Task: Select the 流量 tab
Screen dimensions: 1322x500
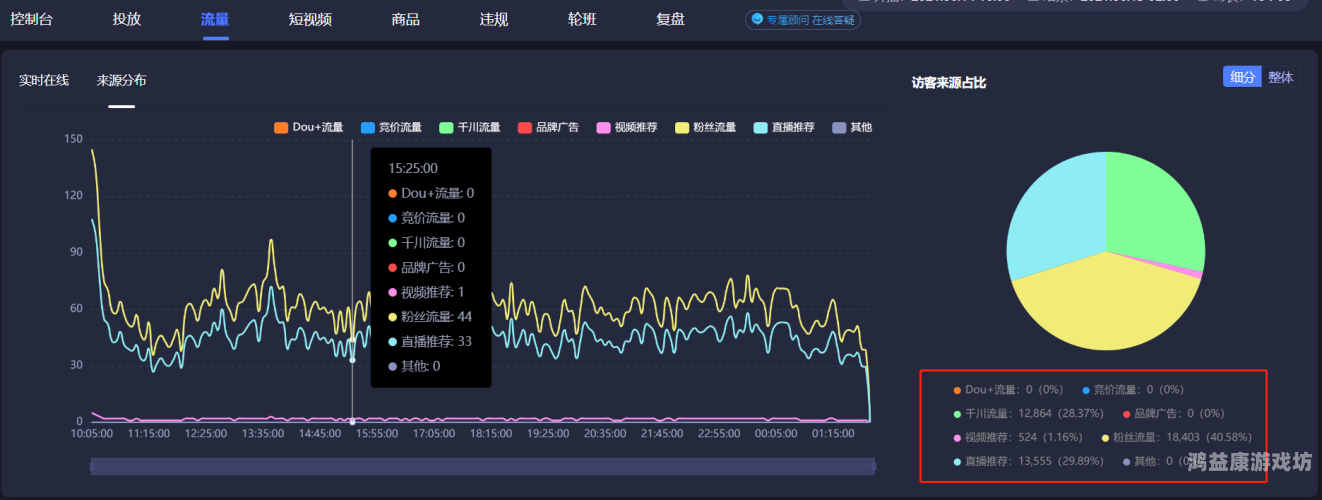Action: point(215,19)
